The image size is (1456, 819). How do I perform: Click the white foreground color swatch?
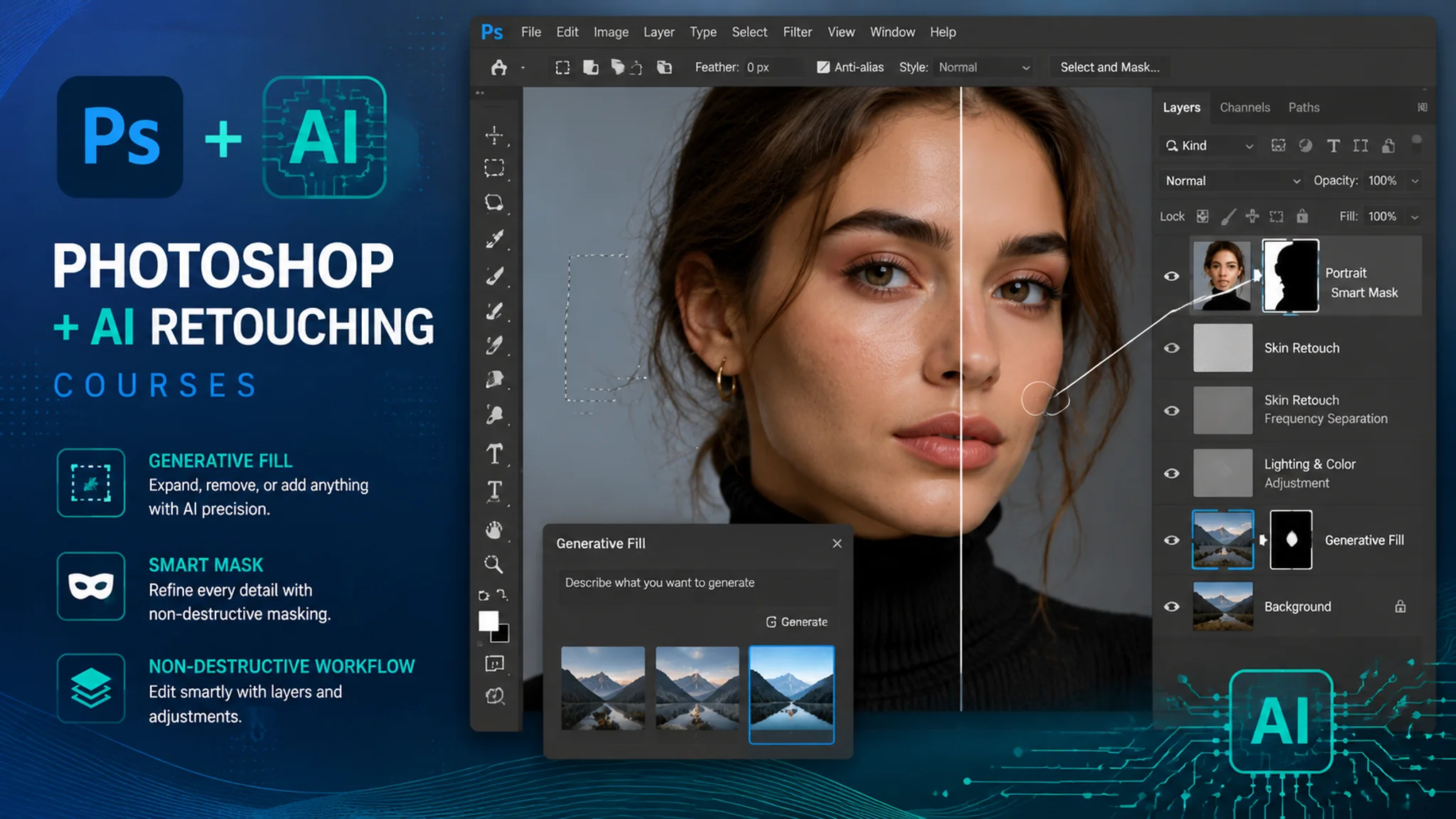point(488,621)
